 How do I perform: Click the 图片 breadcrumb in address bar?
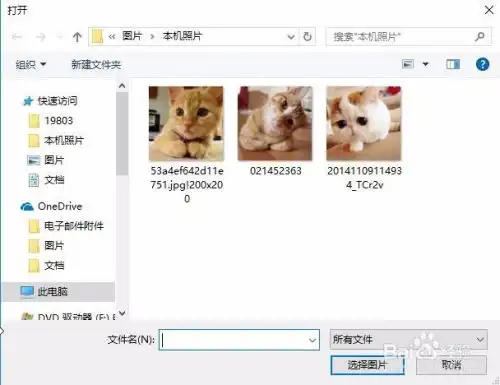pos(132,36)
